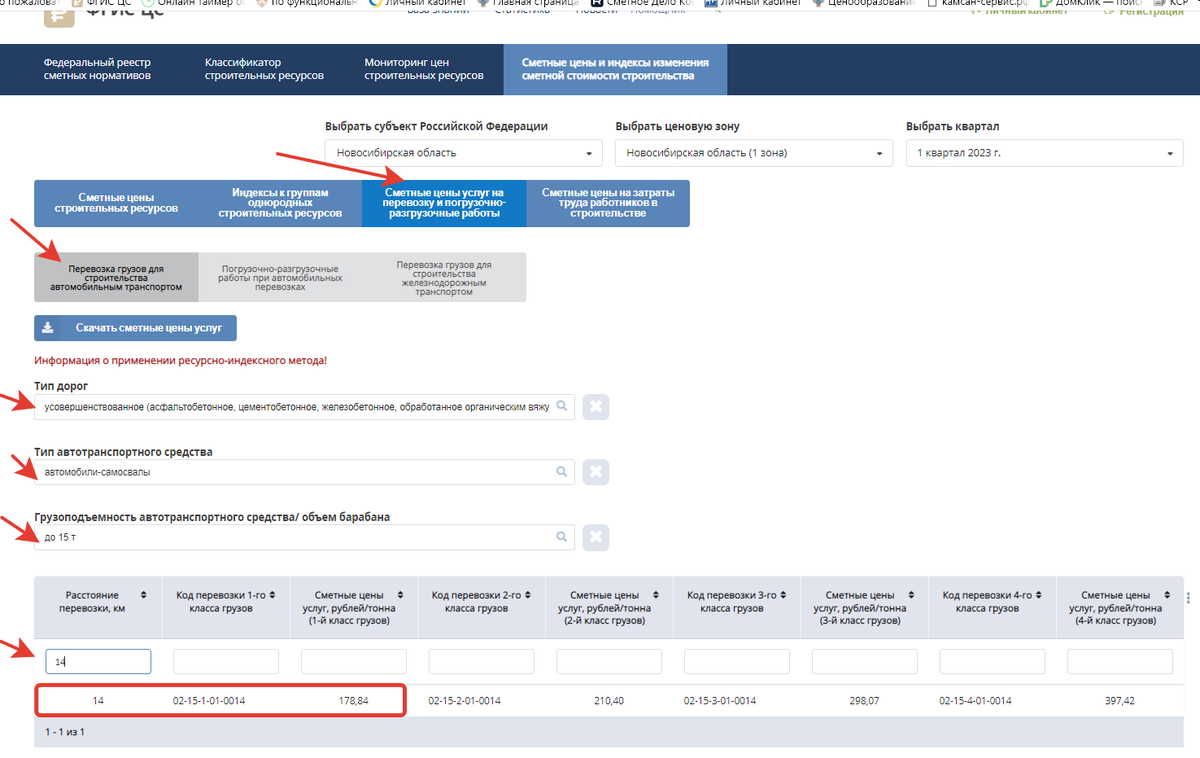Click Код перевозки 2-го класса filter field
Image resolution: width=1200 pixels, height=758 pixels.
(x=482, y=661)
